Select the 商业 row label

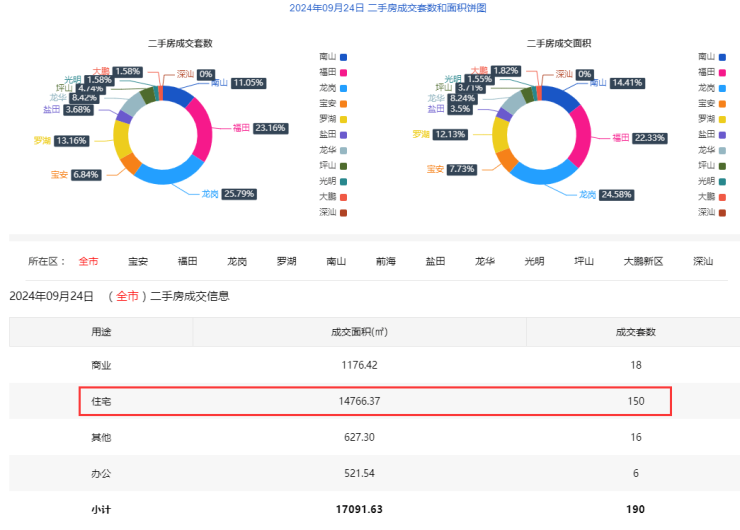point(101,365)
